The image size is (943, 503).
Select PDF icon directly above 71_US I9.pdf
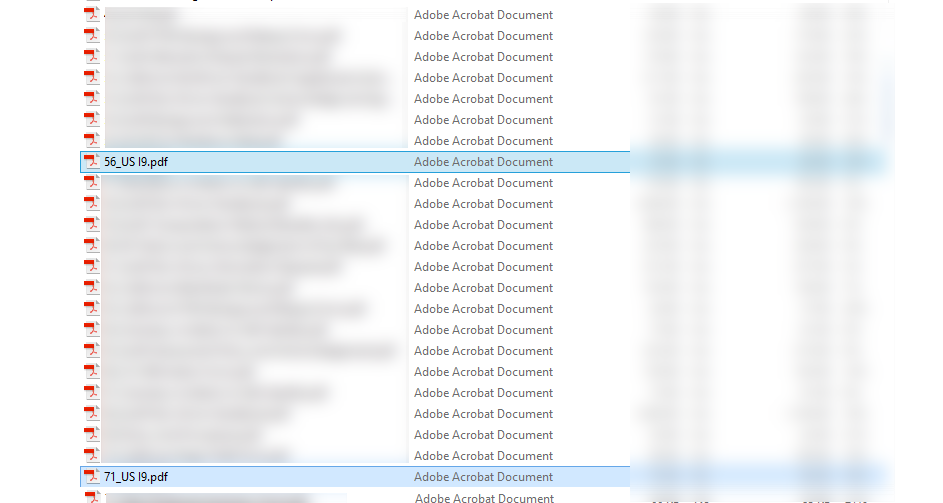point(91,455)
